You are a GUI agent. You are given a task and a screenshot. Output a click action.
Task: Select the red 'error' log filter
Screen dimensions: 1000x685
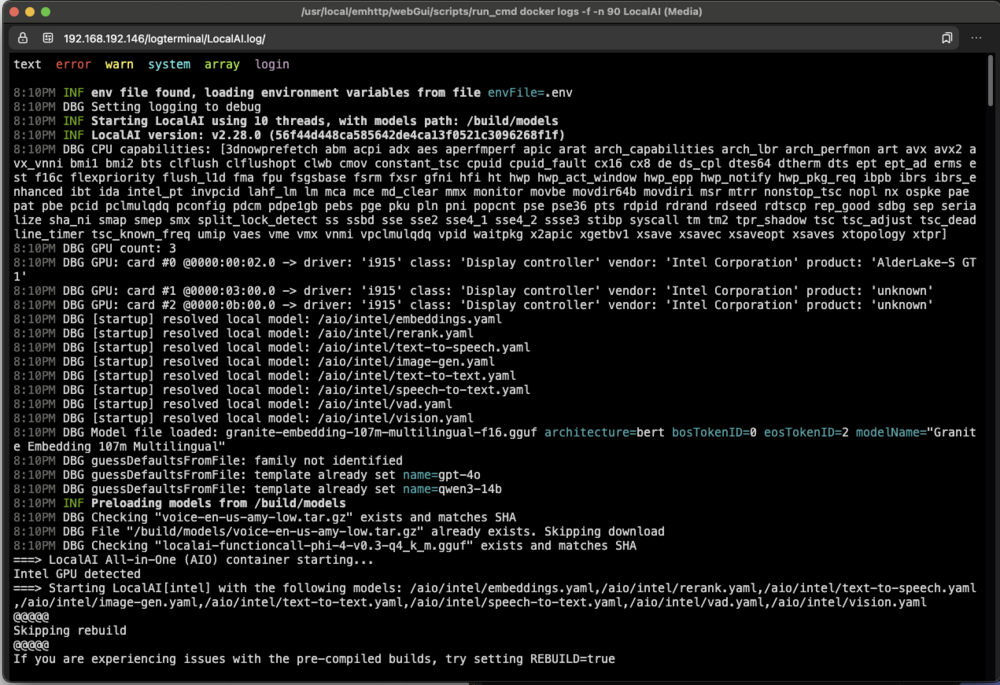click(x=73, y=64)
